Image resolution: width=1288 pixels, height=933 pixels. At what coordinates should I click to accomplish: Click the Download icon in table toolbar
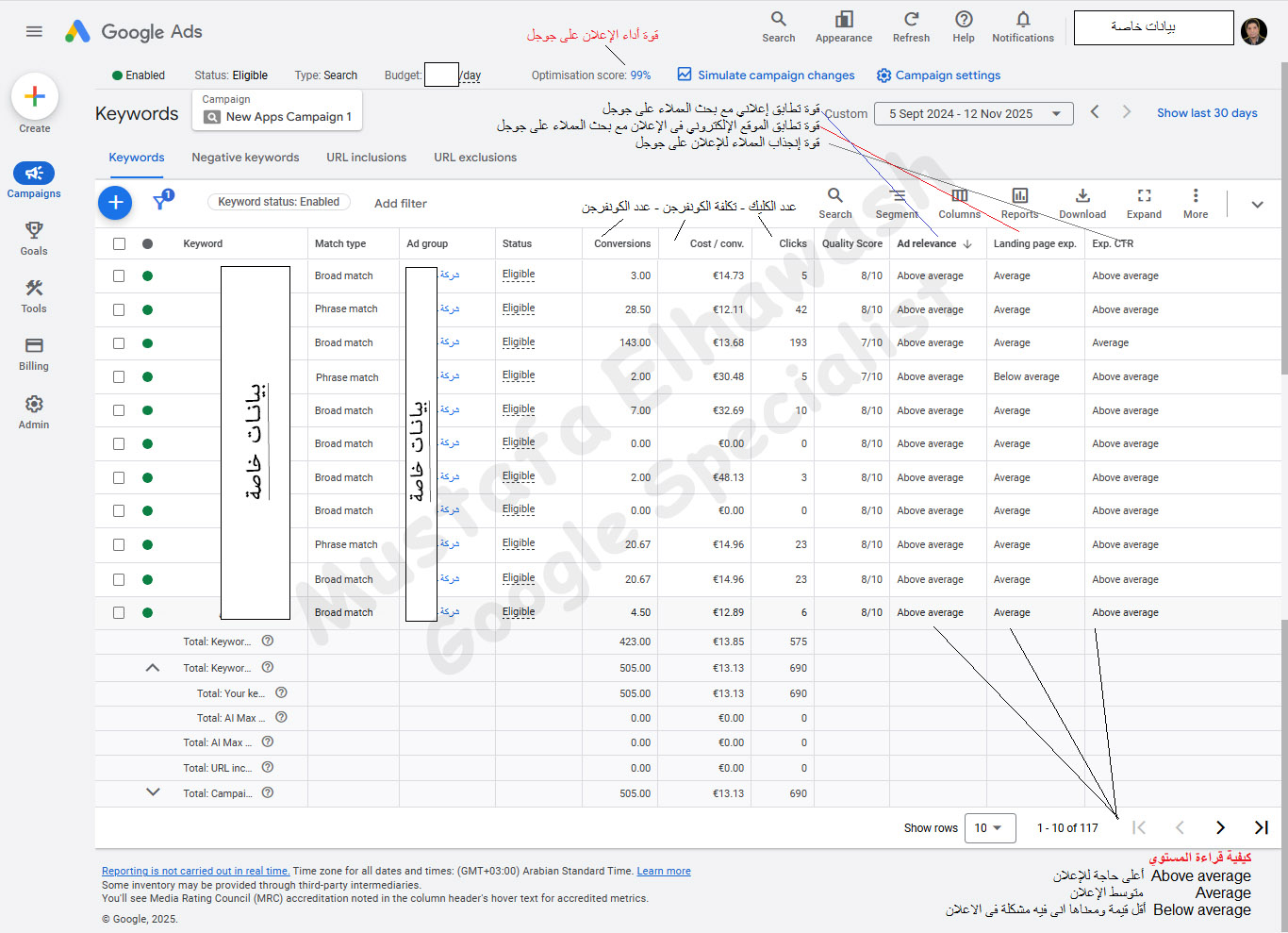pyautogui.click(x=1082, y=196)
